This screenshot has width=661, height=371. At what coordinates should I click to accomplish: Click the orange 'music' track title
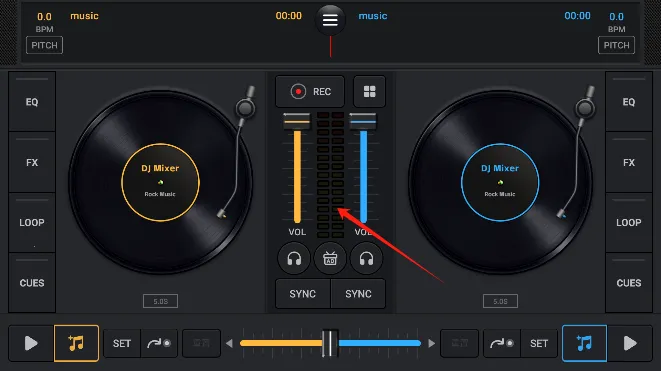(84, 16)
